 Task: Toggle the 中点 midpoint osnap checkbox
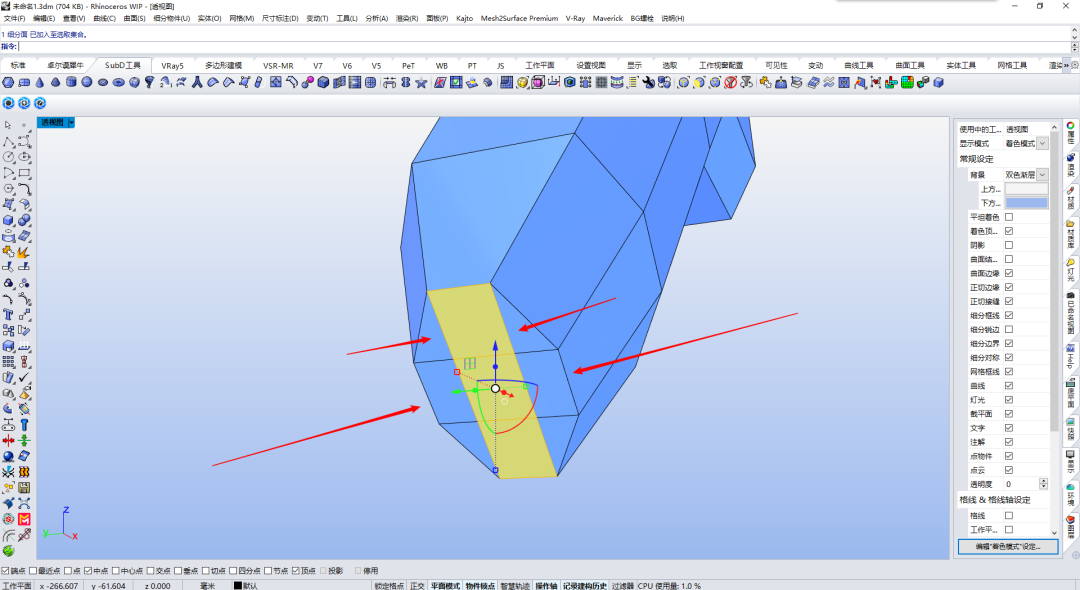[88, 571]
